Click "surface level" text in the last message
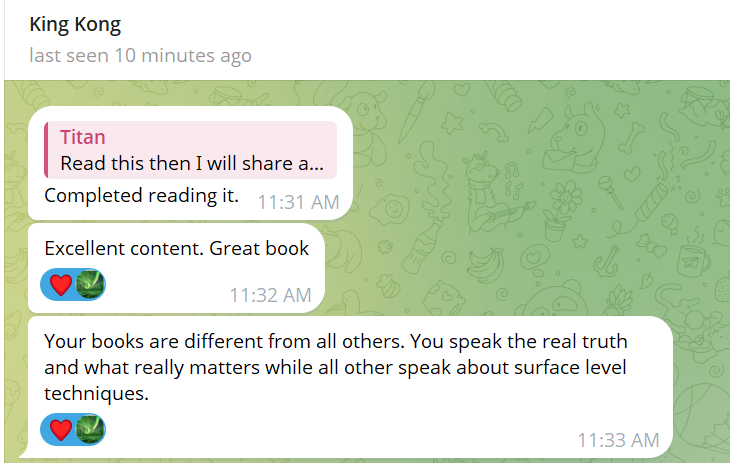 [570, 368]
